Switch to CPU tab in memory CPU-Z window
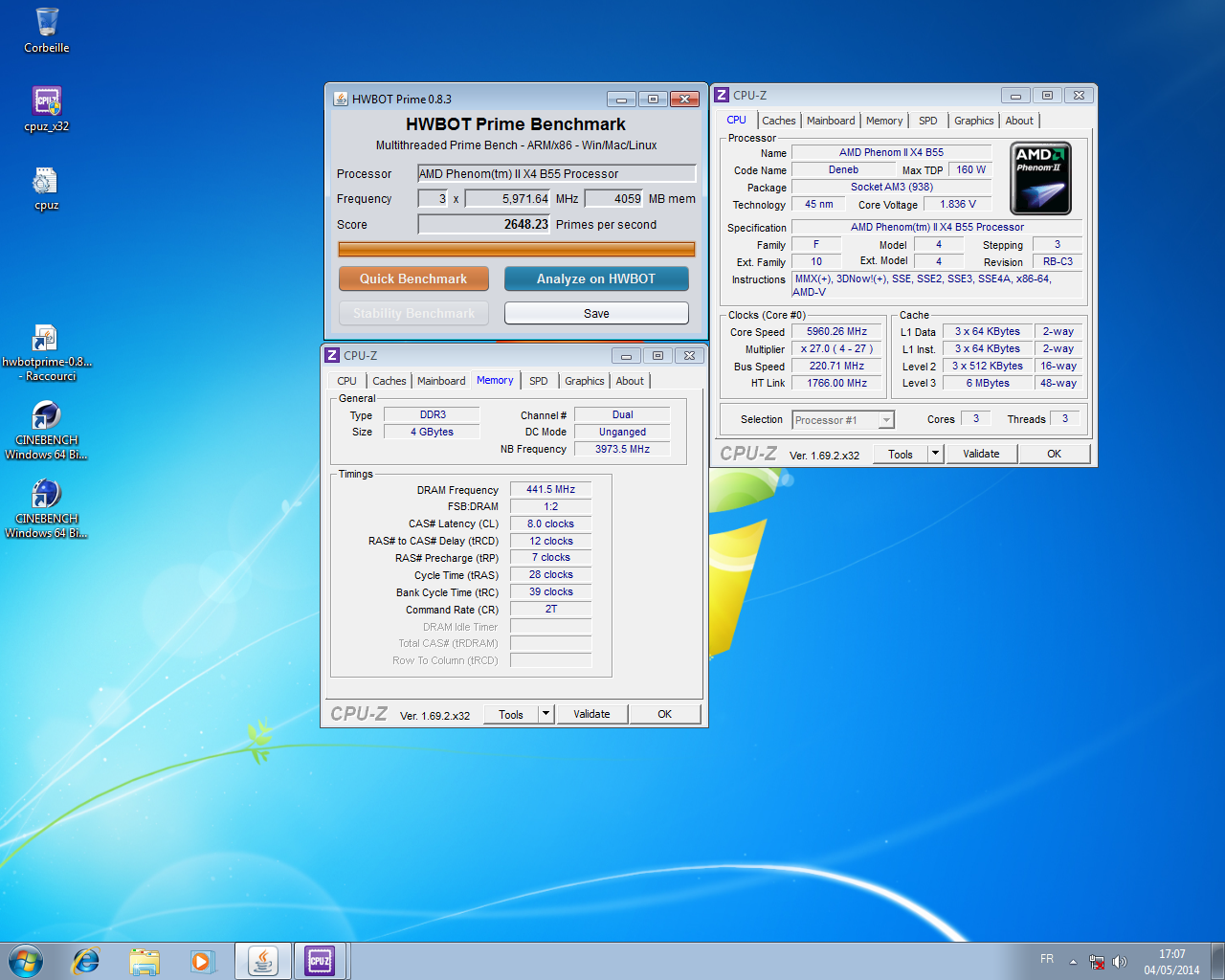This screenshot has width=1225, height=980. pos(346,381)
